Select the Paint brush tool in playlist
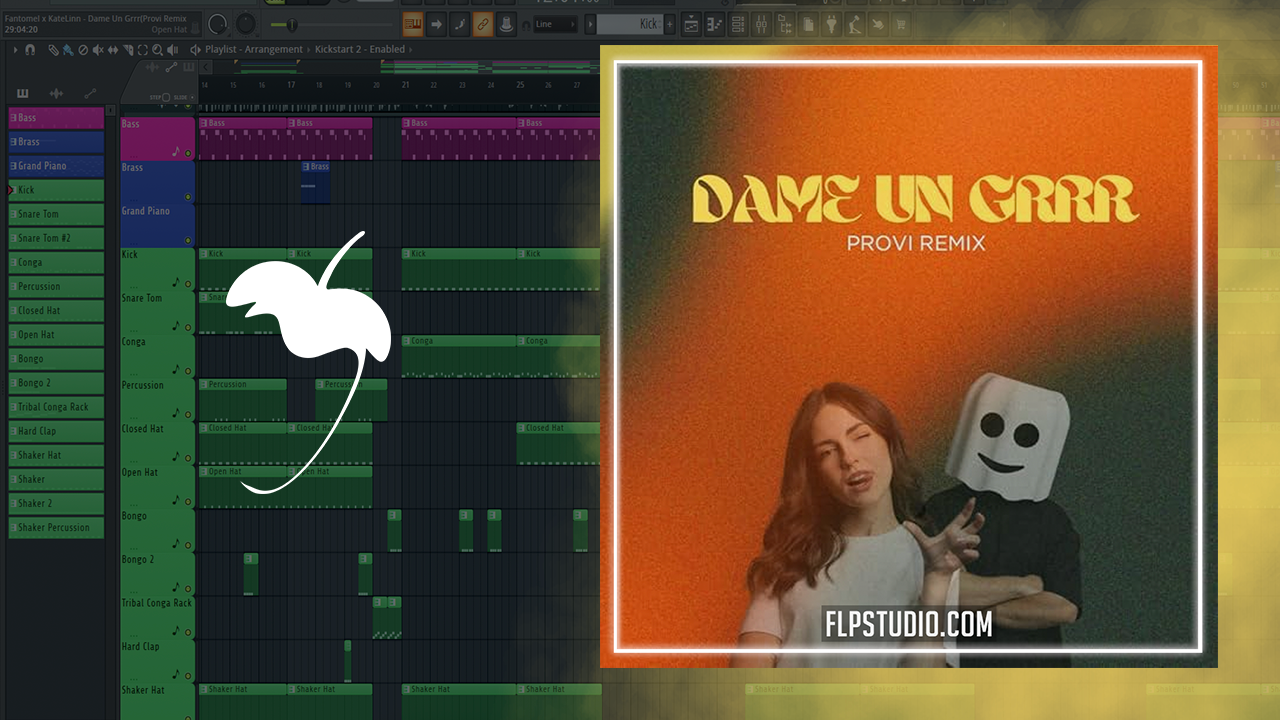 click(x=67, y=49)
